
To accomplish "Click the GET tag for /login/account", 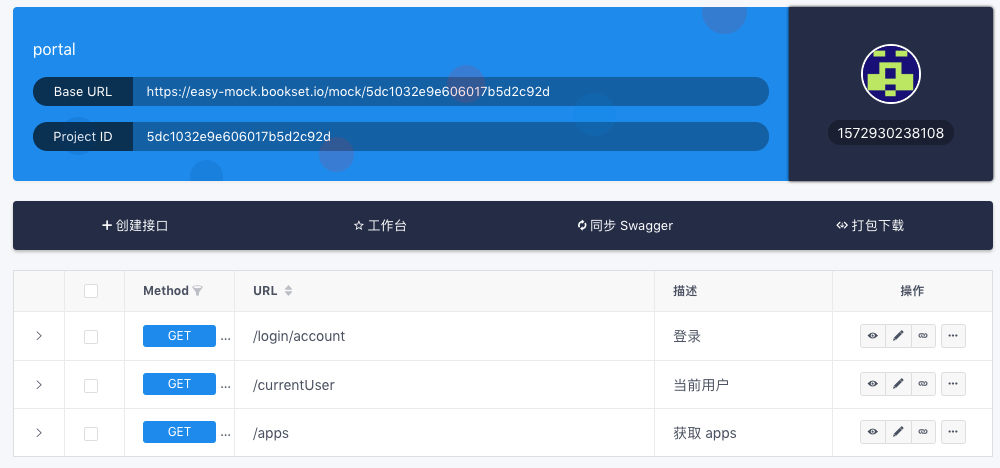I will coord(179,336).
